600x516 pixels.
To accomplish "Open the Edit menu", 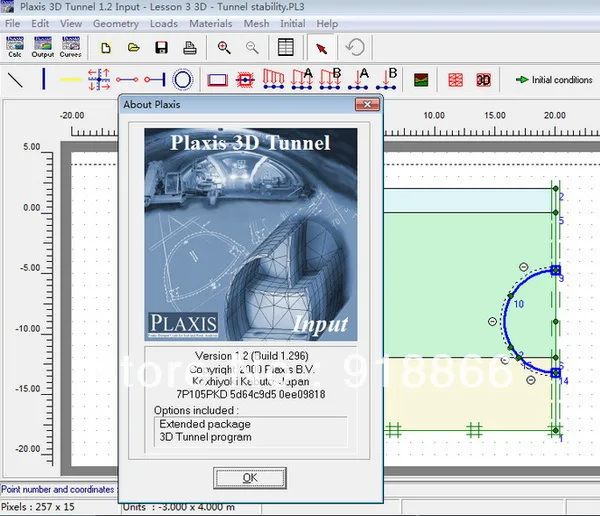I will (x=40, y=24).
